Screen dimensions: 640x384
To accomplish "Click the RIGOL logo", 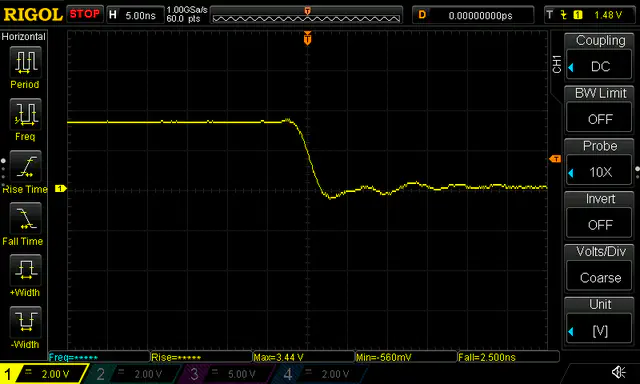I will click(x=33, y=15).
